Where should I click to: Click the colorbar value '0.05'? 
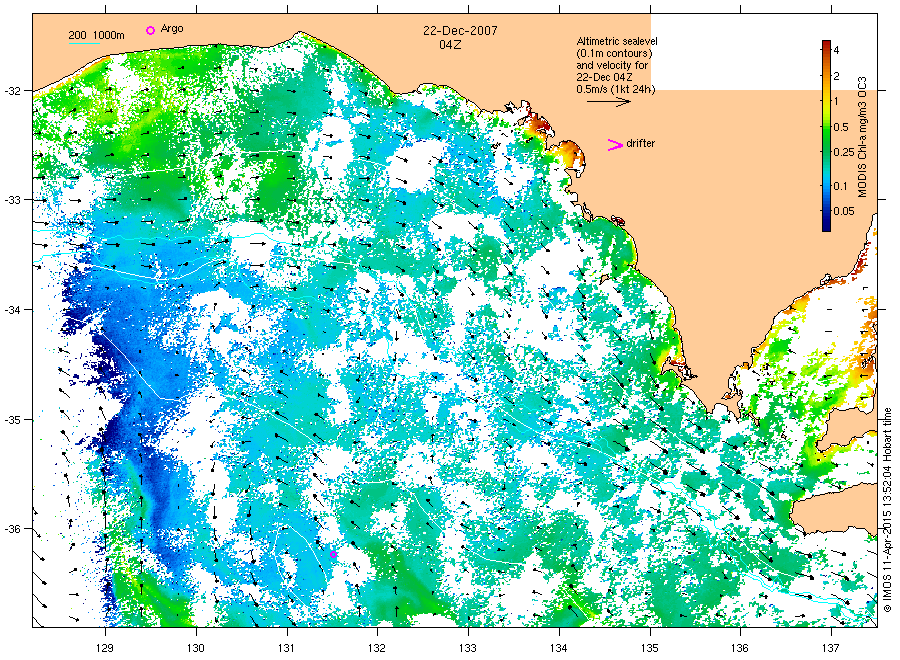(844, 211)
